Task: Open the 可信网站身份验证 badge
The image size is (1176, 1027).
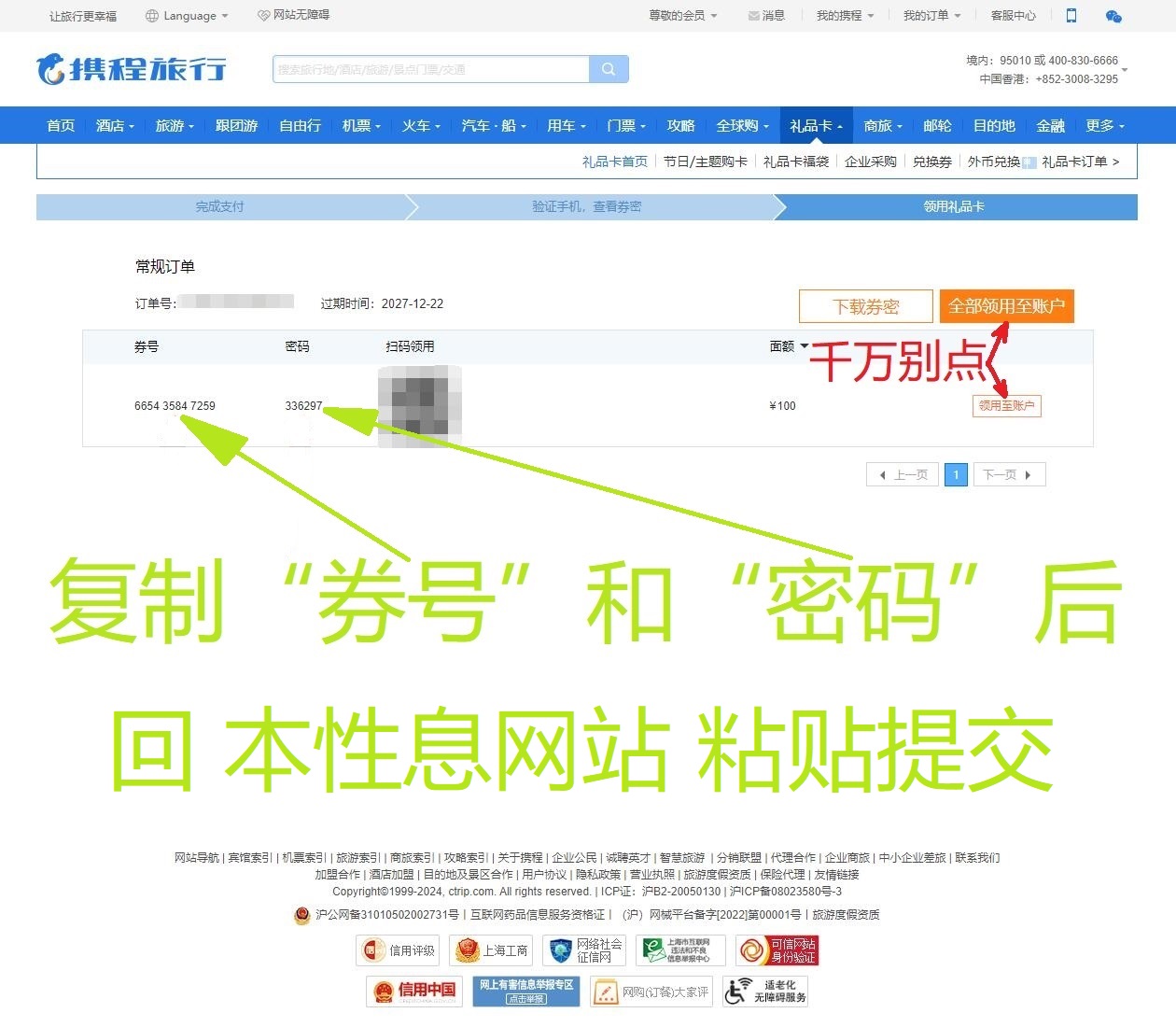Action: (777, 950)
